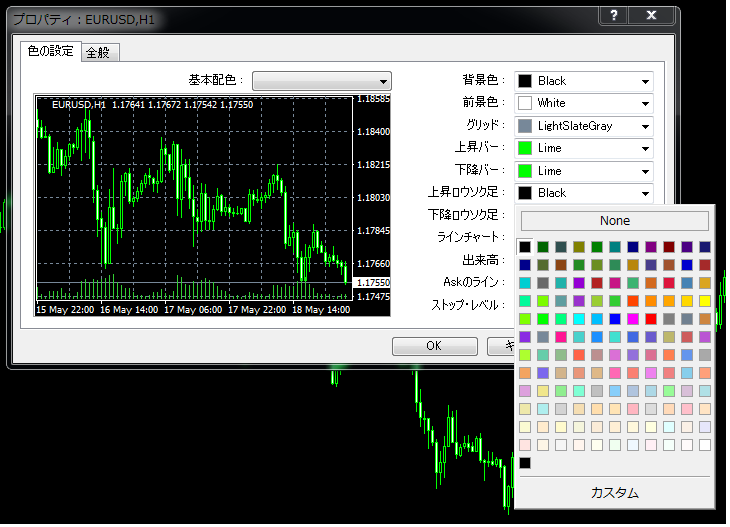
Task: Choose the orange-red swatch
Action: click(x=633, y=301)
